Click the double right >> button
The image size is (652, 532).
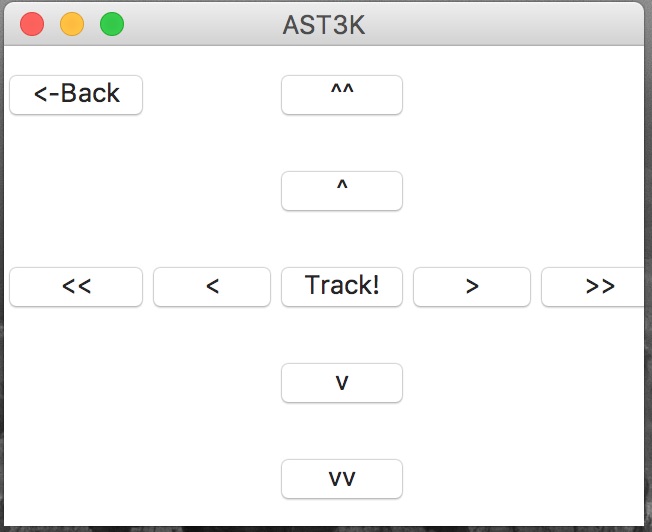click(x=597, y=287)
